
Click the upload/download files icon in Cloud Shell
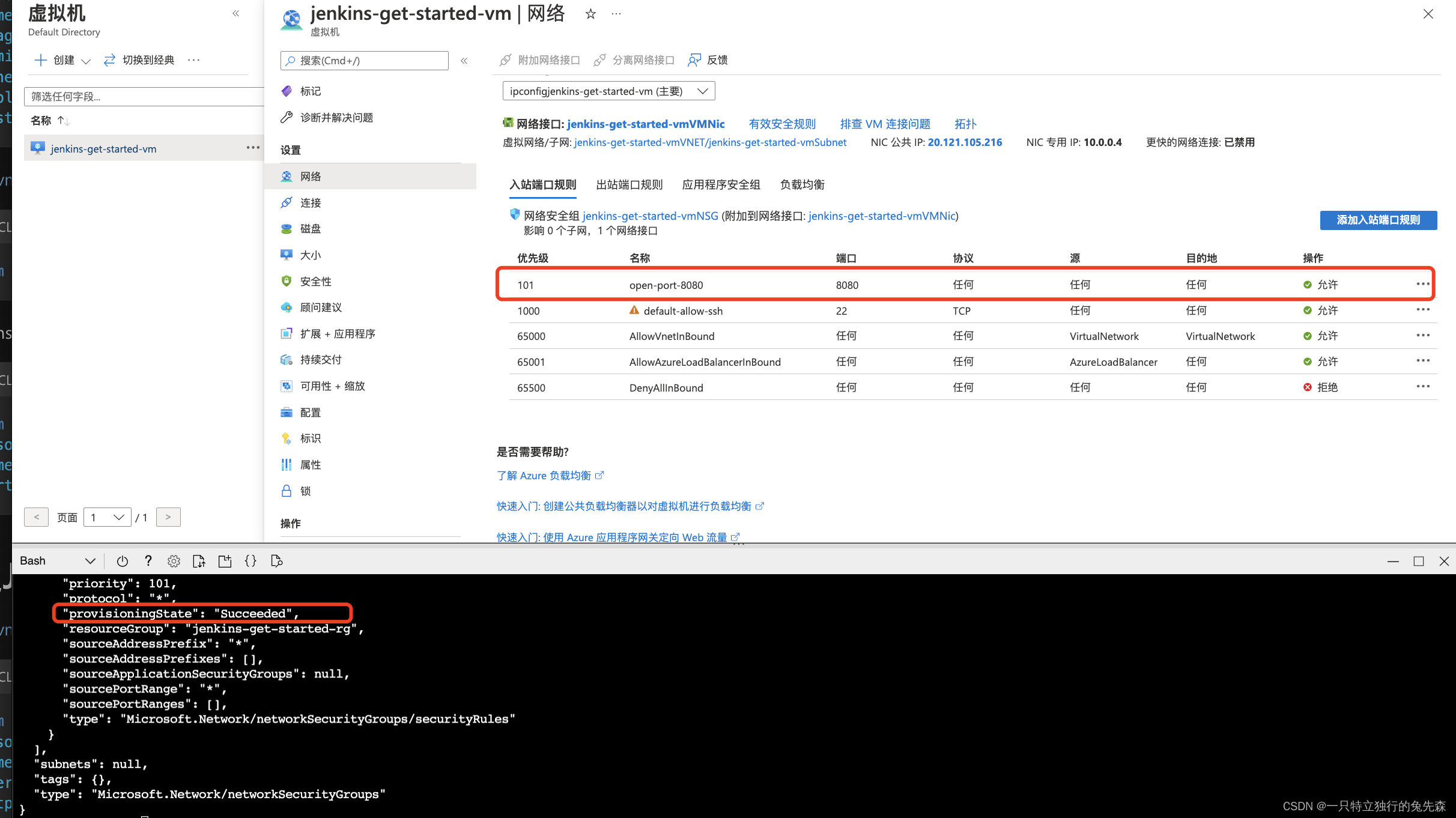[x=199, y=561]
